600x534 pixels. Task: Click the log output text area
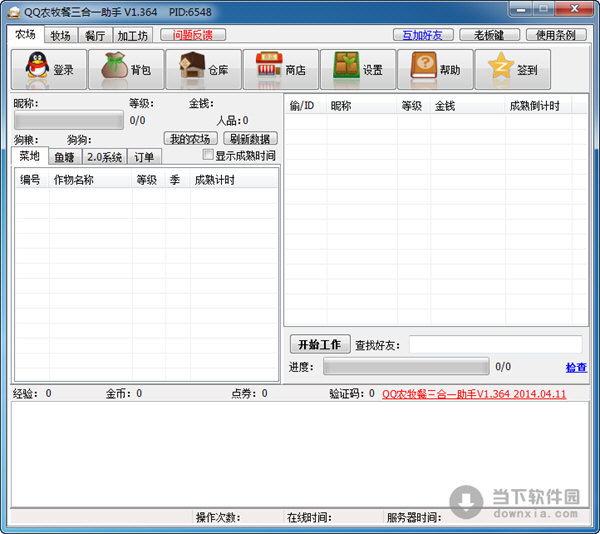300,454
